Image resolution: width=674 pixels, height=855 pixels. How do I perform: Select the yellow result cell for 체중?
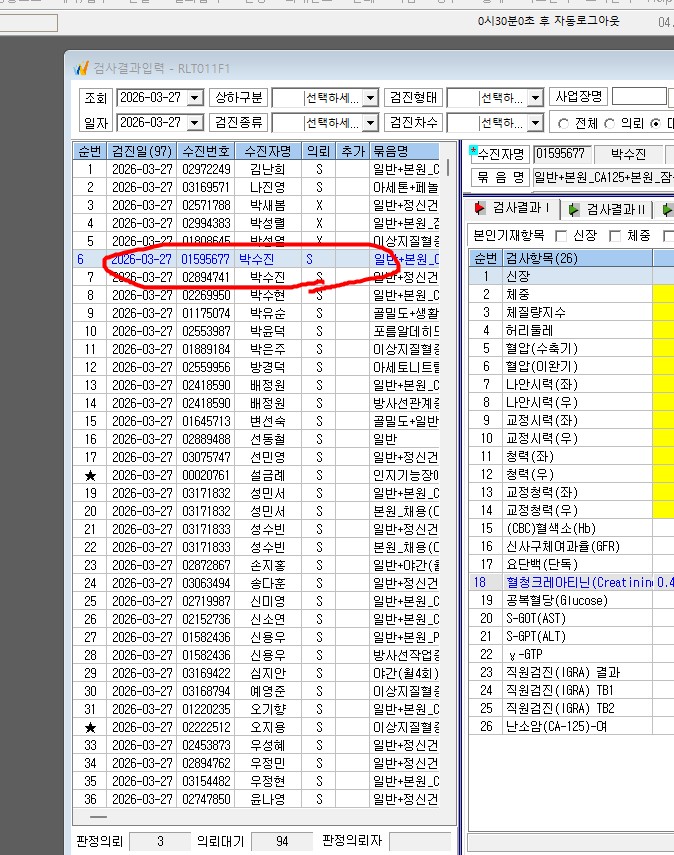(x=663, y=294)
